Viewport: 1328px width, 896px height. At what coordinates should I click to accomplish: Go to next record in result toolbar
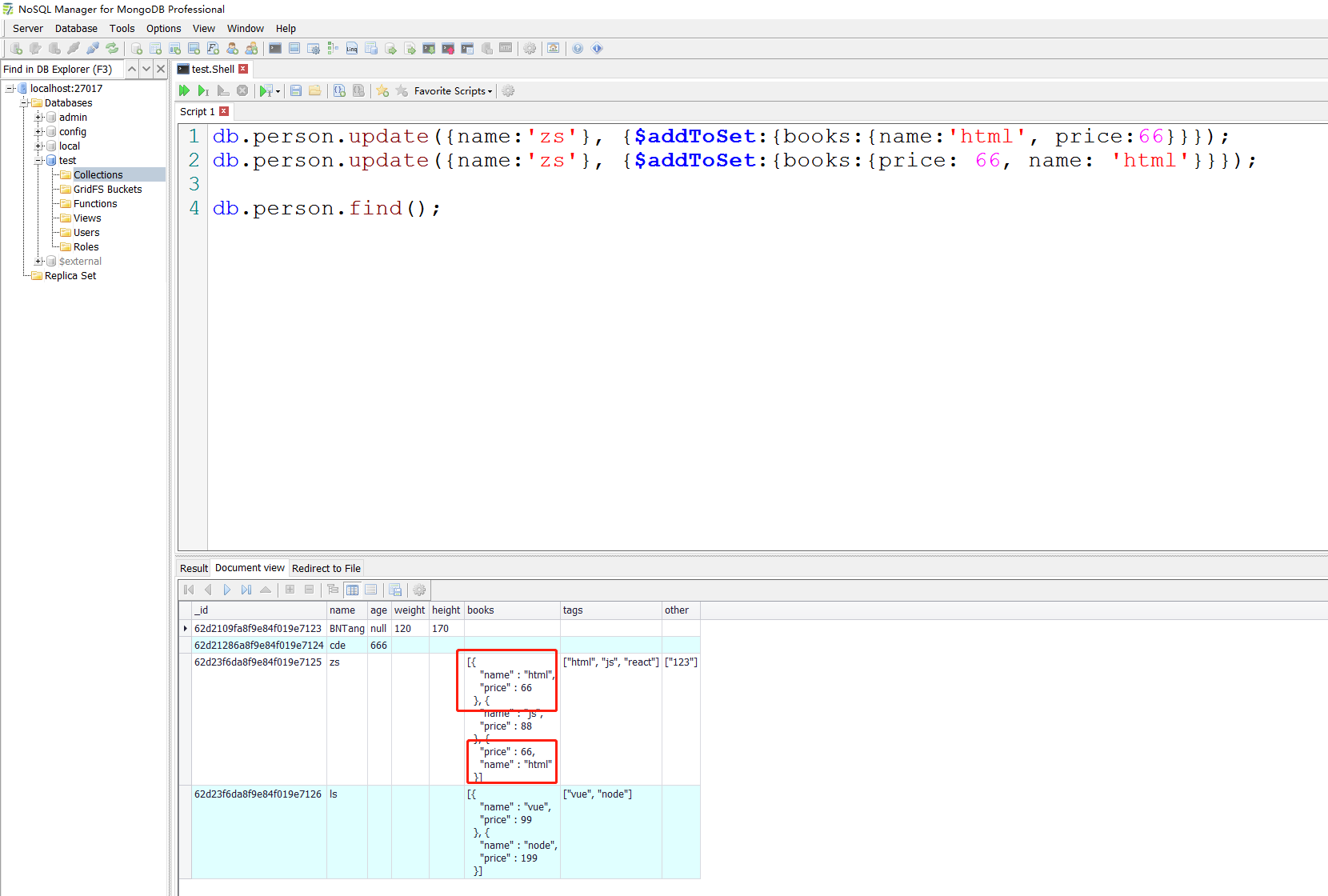(227, 590)
